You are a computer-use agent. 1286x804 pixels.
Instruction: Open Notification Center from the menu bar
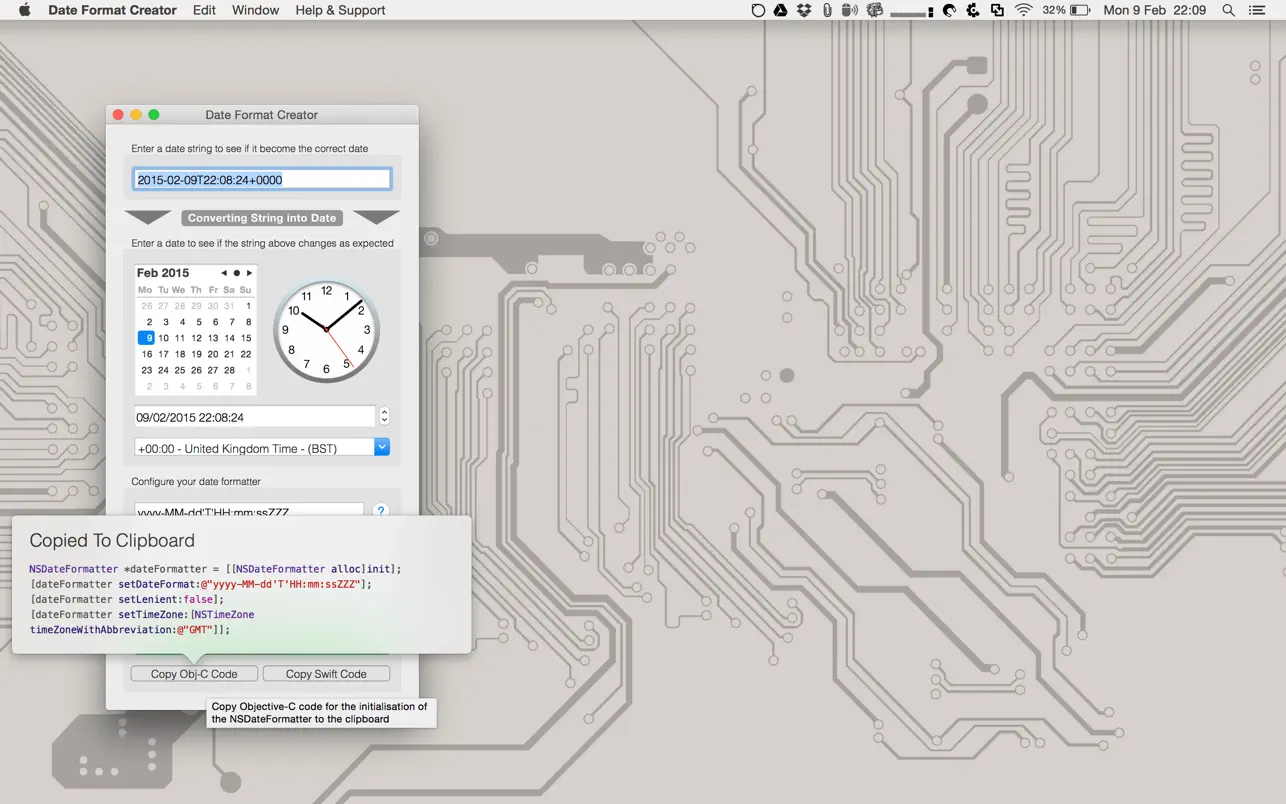point(1257,10)
